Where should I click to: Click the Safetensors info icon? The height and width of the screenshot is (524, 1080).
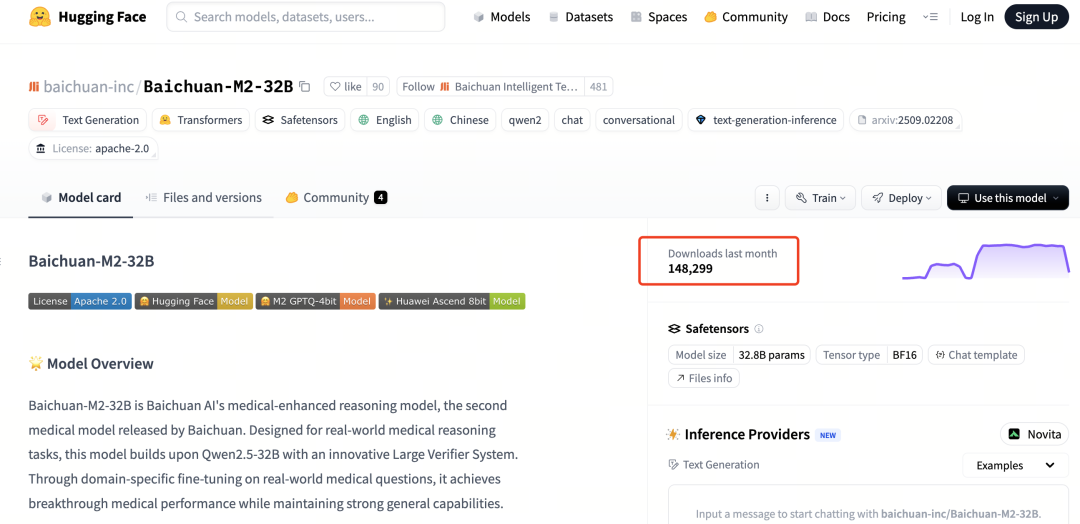click(x=759, y=329)
